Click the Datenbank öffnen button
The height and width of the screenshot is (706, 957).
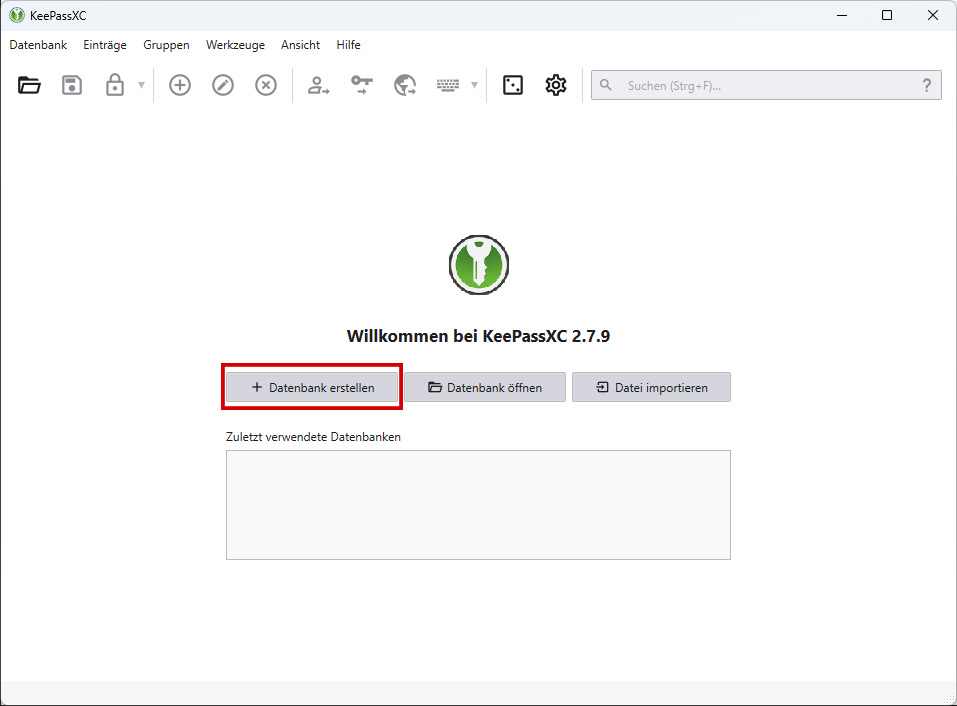tap(485, 388)
